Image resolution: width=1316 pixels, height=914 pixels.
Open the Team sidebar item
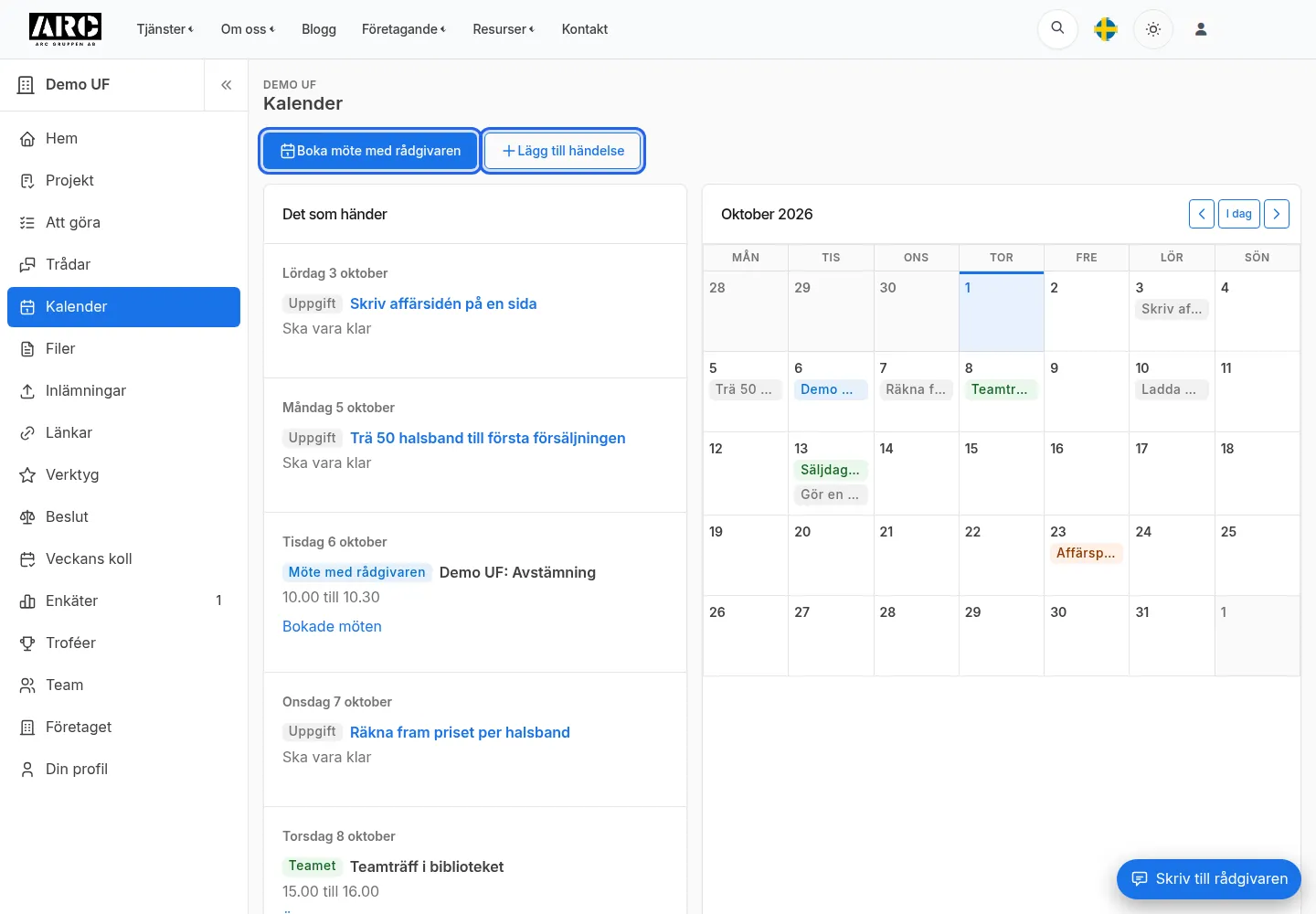[123, 685]
